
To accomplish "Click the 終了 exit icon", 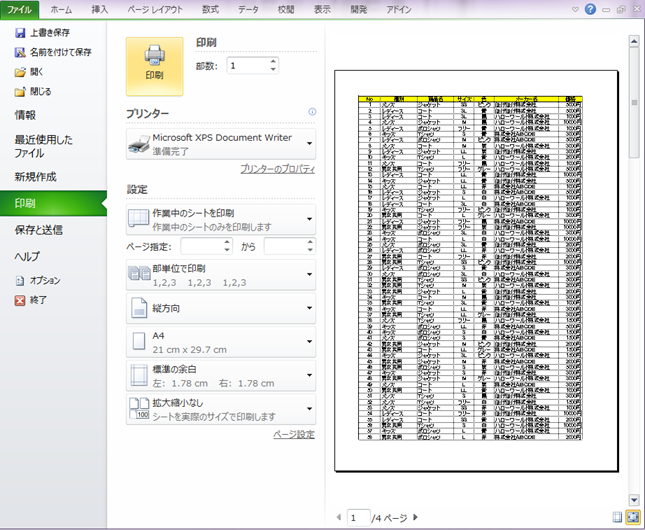I will coord(20,300).
